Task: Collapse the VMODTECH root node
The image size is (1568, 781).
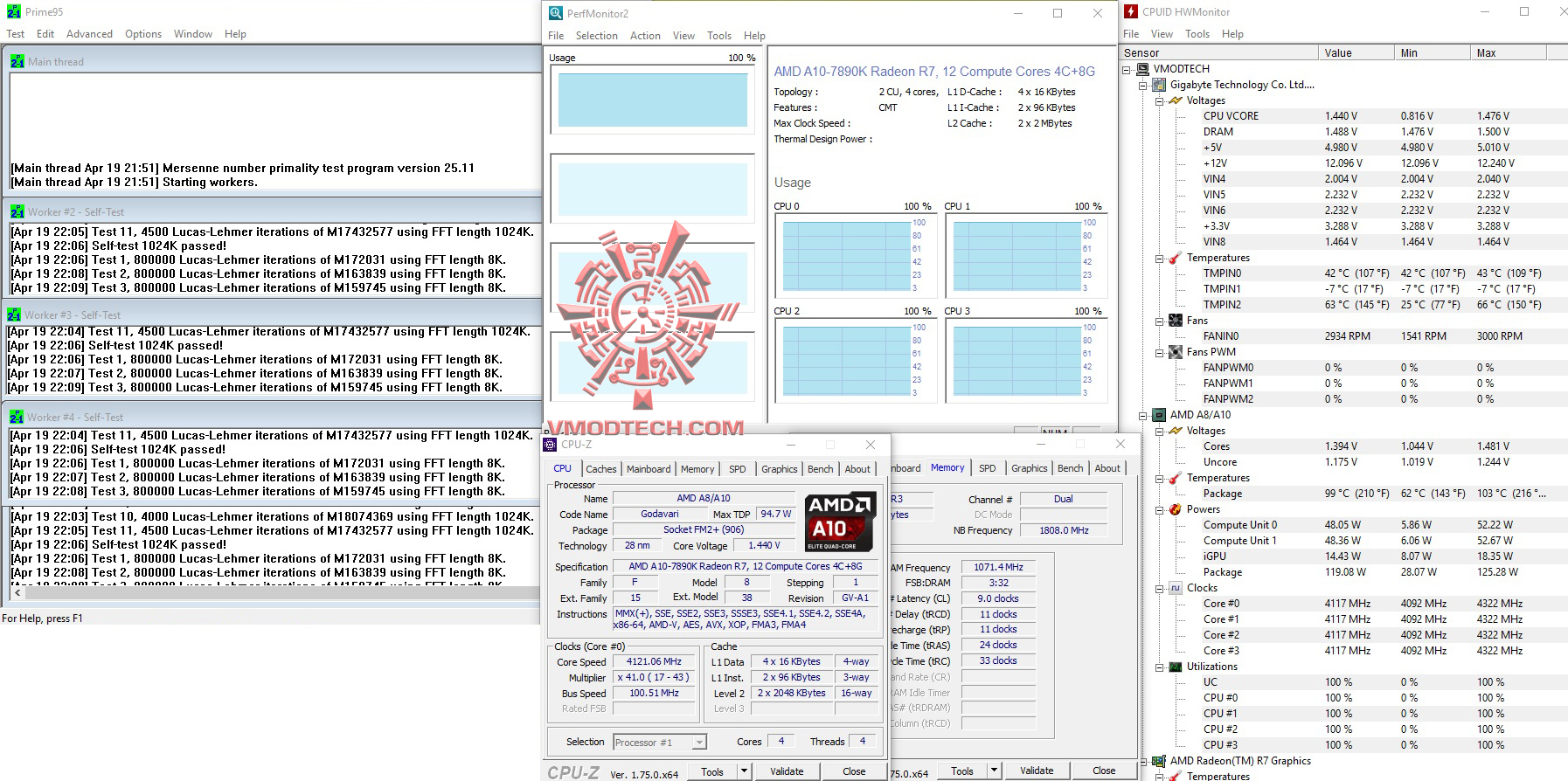Action: (x=1127, y=69)
